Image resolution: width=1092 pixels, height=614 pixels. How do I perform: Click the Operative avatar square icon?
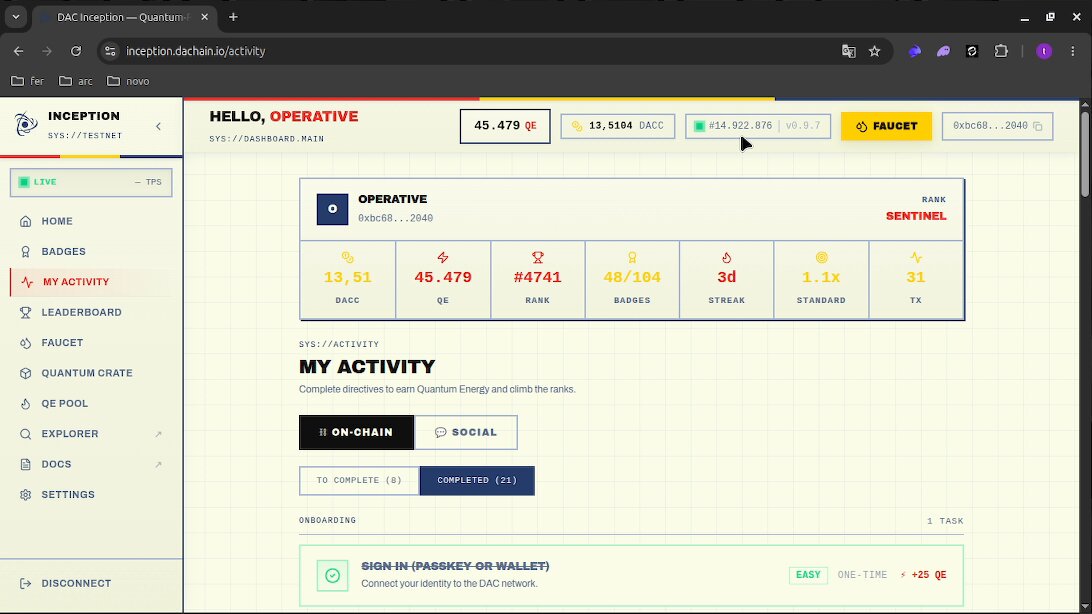pos(332,209)
